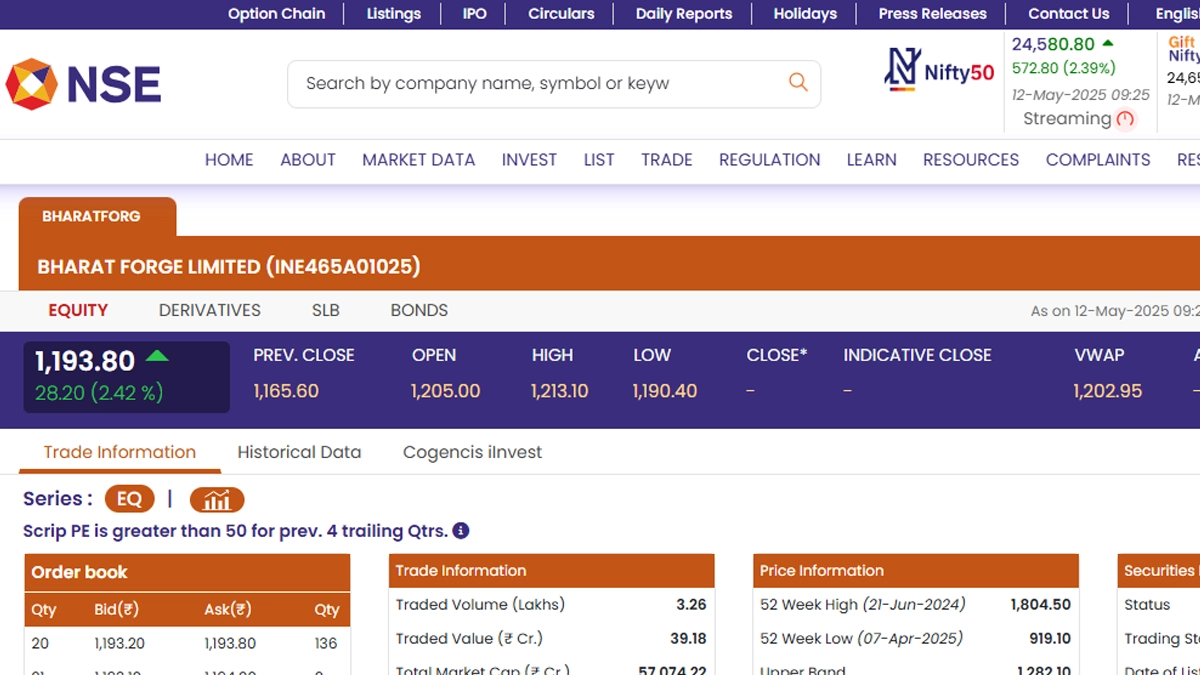Viewport: 1200px width, 675px height.
Task: Expand the REGULATION menu
Action: (x=769, y=160)
